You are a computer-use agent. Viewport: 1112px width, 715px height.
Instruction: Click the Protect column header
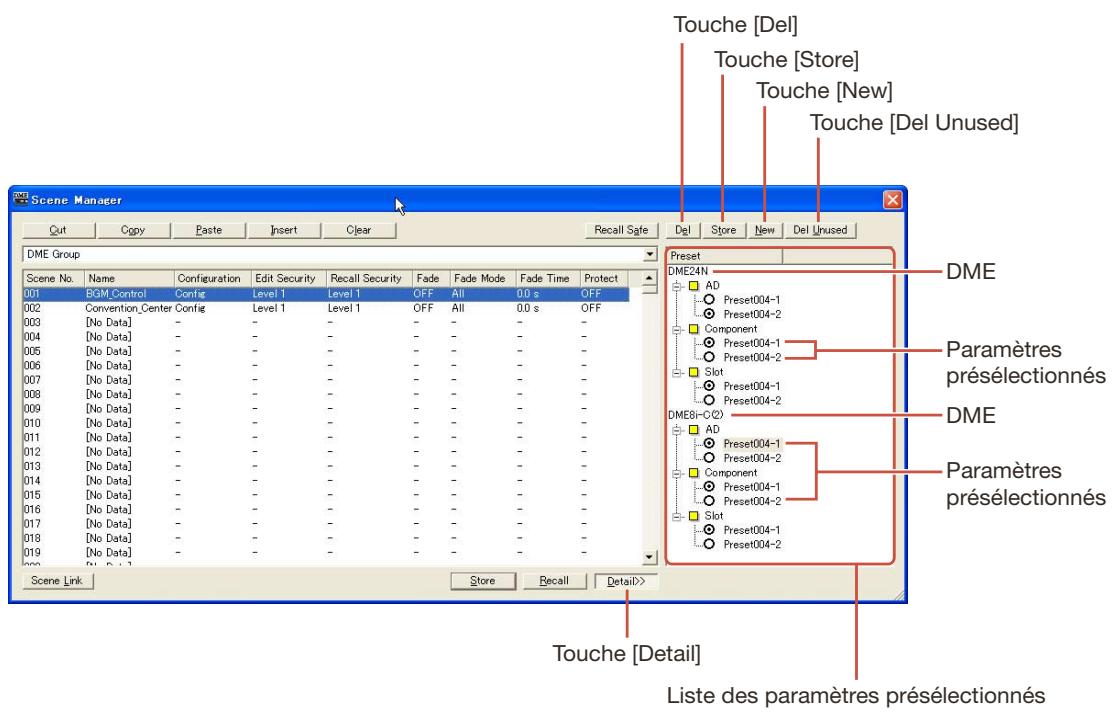[604, 278]
